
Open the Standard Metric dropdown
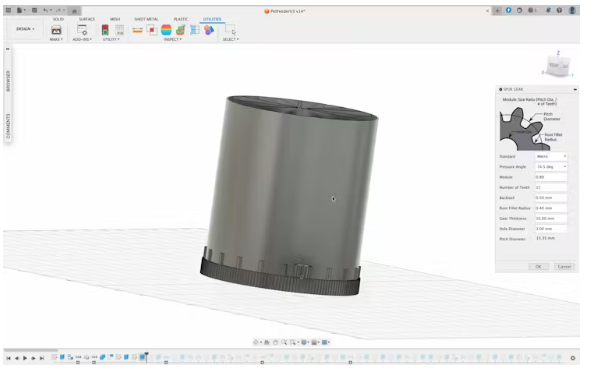[551, 157]
